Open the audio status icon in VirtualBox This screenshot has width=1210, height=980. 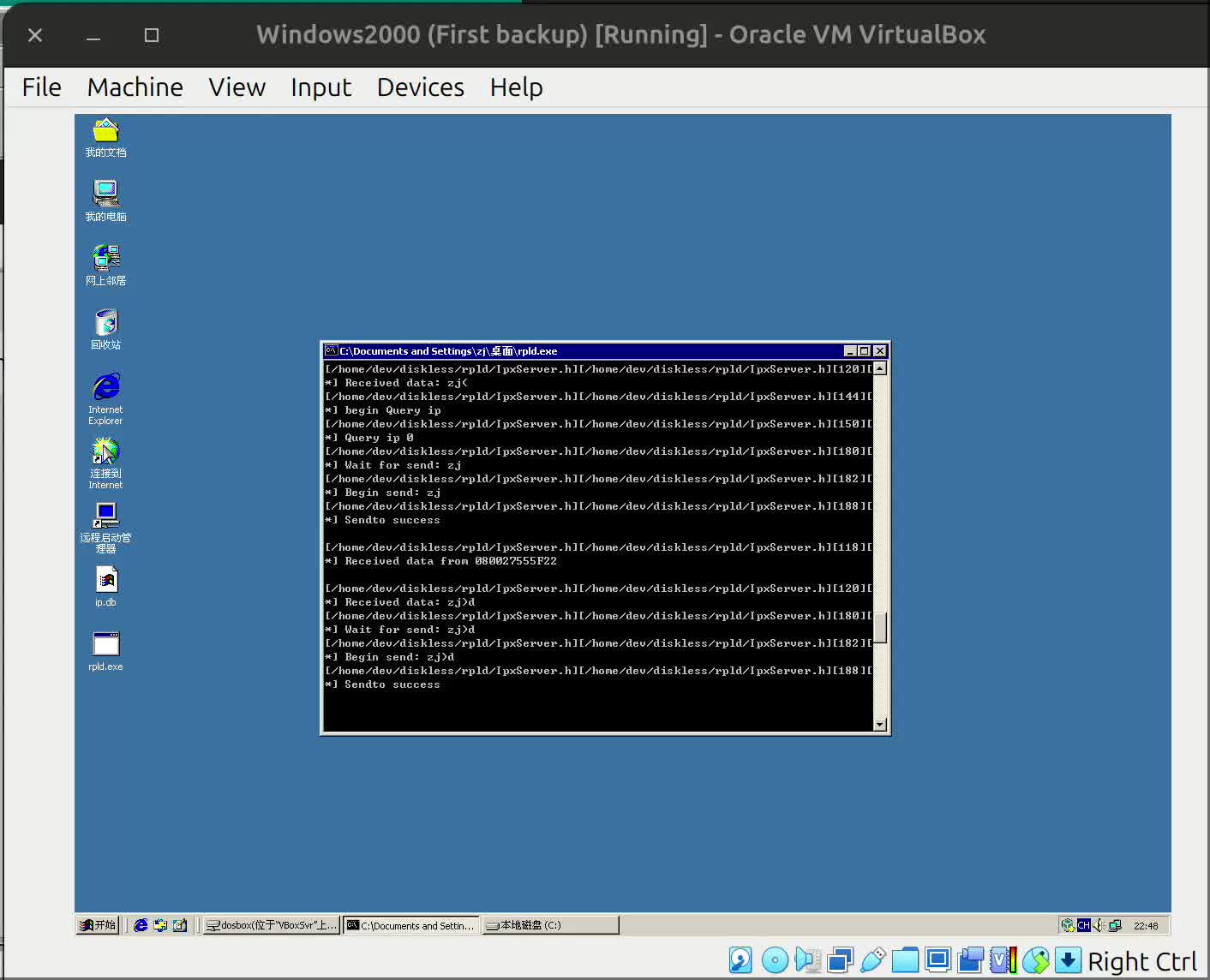(x=807, y=960)
